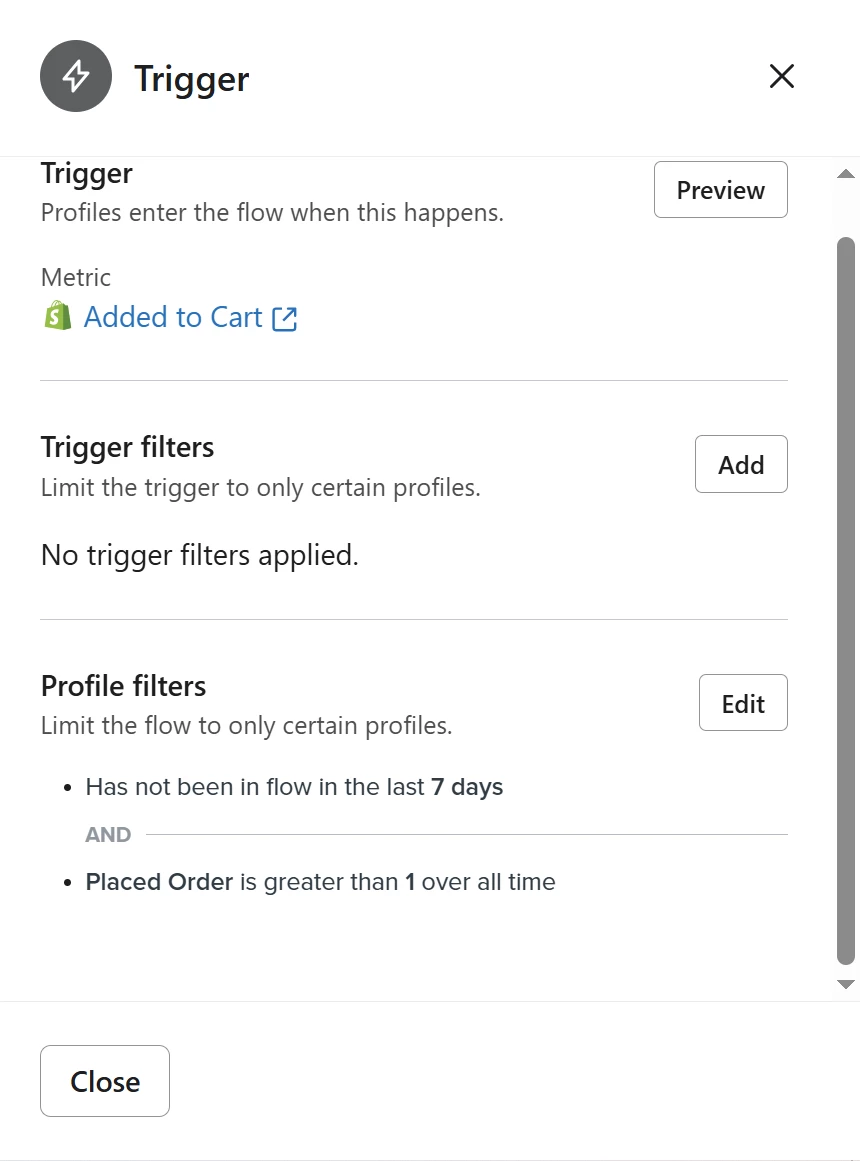Click the scrollbar down arrow
Image resolution: width=860 pixels, height=1161 pixels.
(x=845, y=984)
